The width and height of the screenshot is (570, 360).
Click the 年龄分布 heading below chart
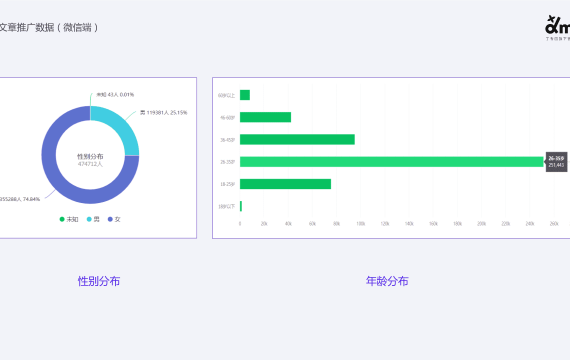coord(387,281)
